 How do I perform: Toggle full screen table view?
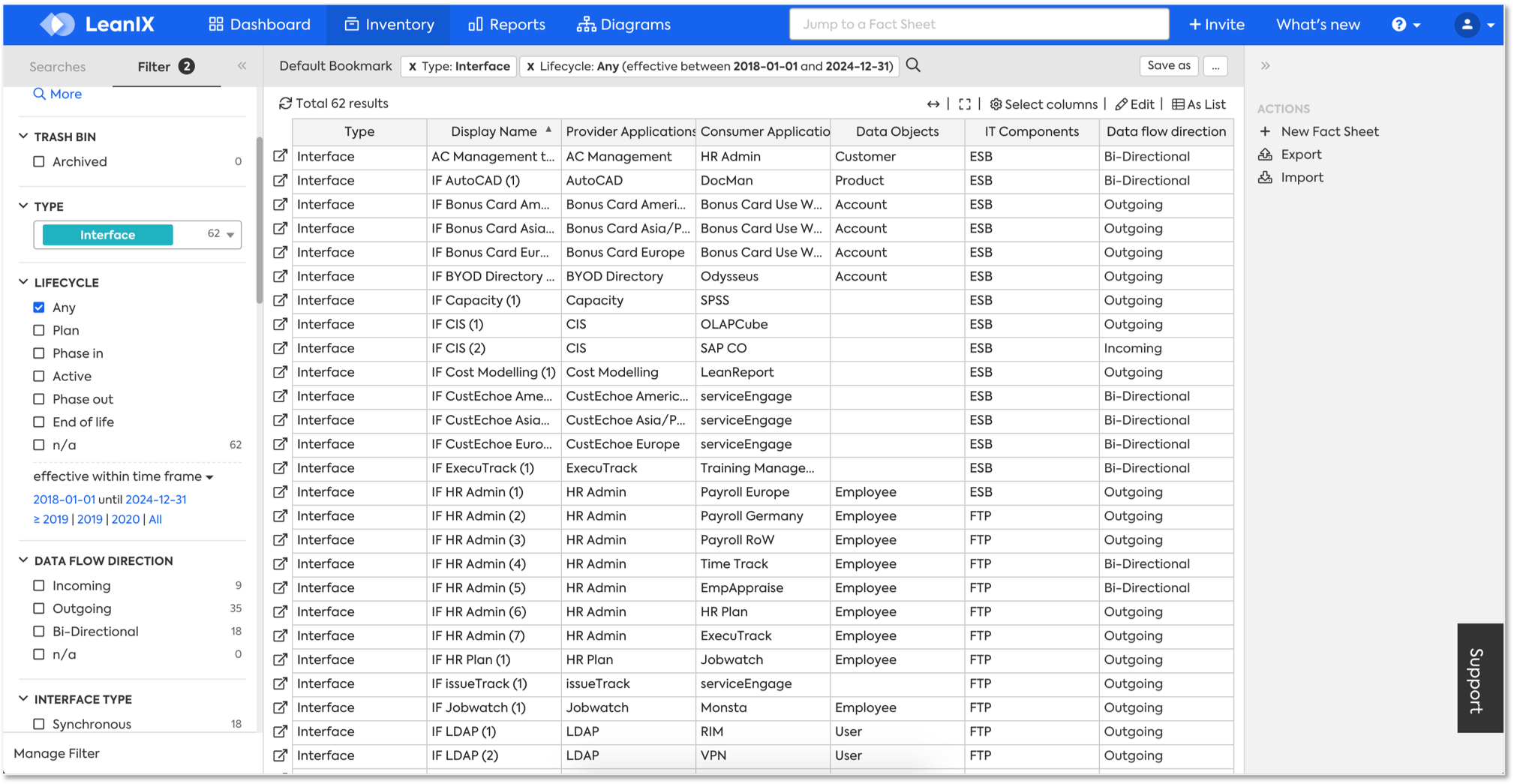(965, 104)
